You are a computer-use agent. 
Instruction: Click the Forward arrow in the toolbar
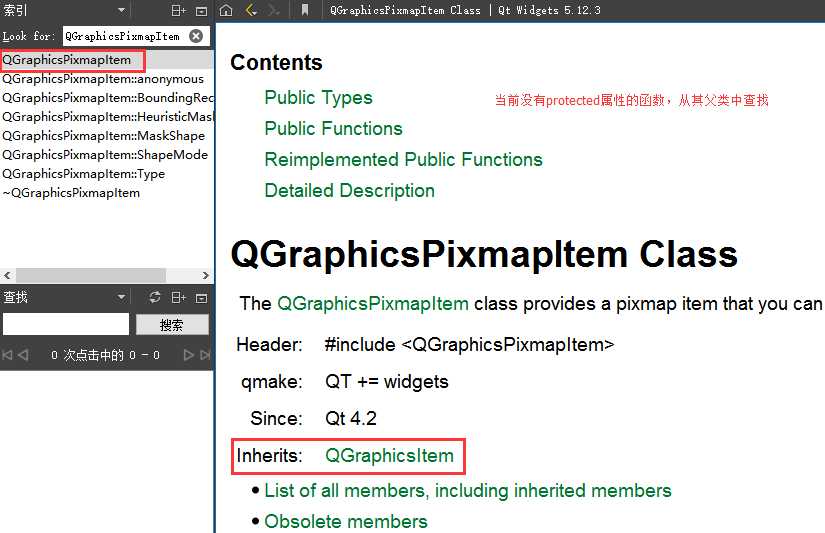(x=274, y=10)
